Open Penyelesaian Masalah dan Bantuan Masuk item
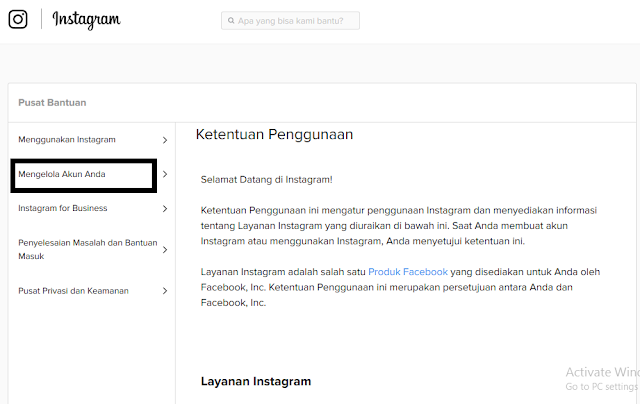This screenshot has width=640, height=404. tap(88, 249)
